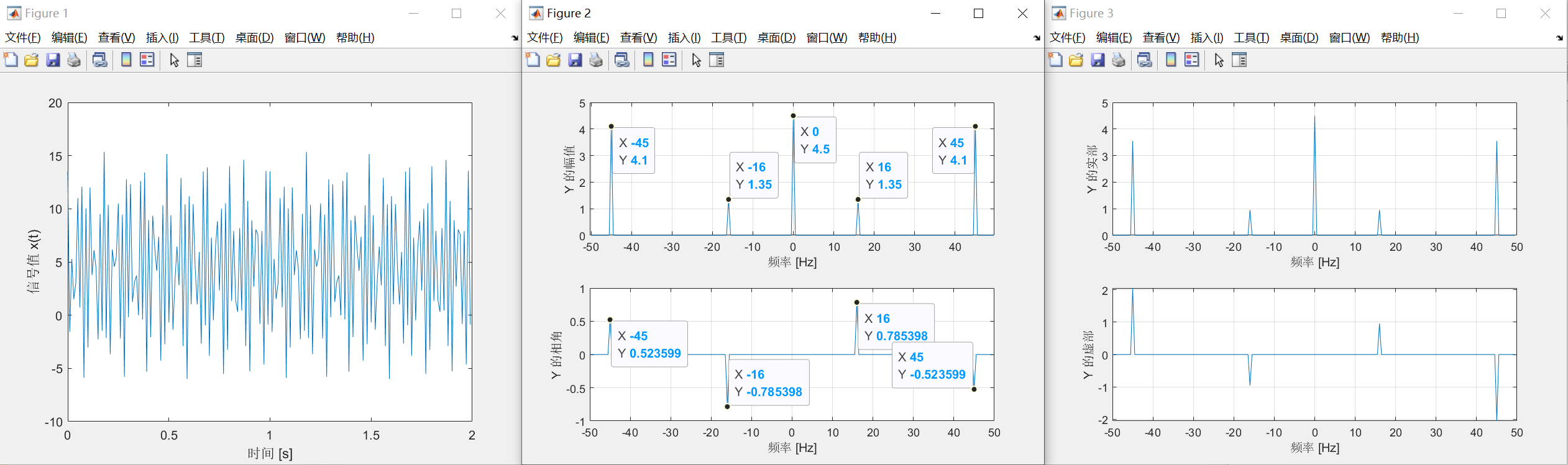The width and height of the screenshot is (1568, 465).
Task: Open Property Inspector in Figure 2
Action: click(717, 60)
